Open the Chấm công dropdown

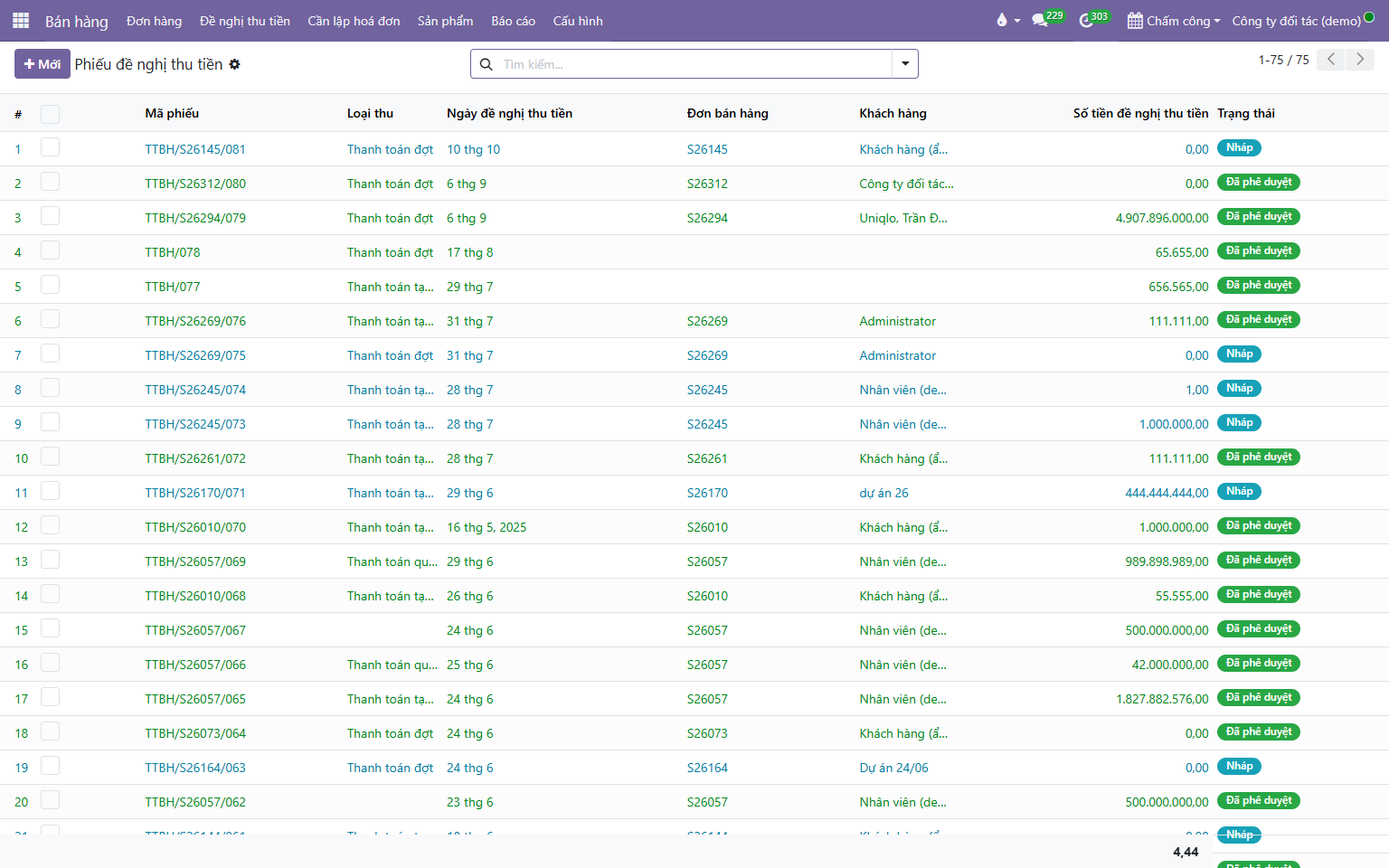point(1174,21)
